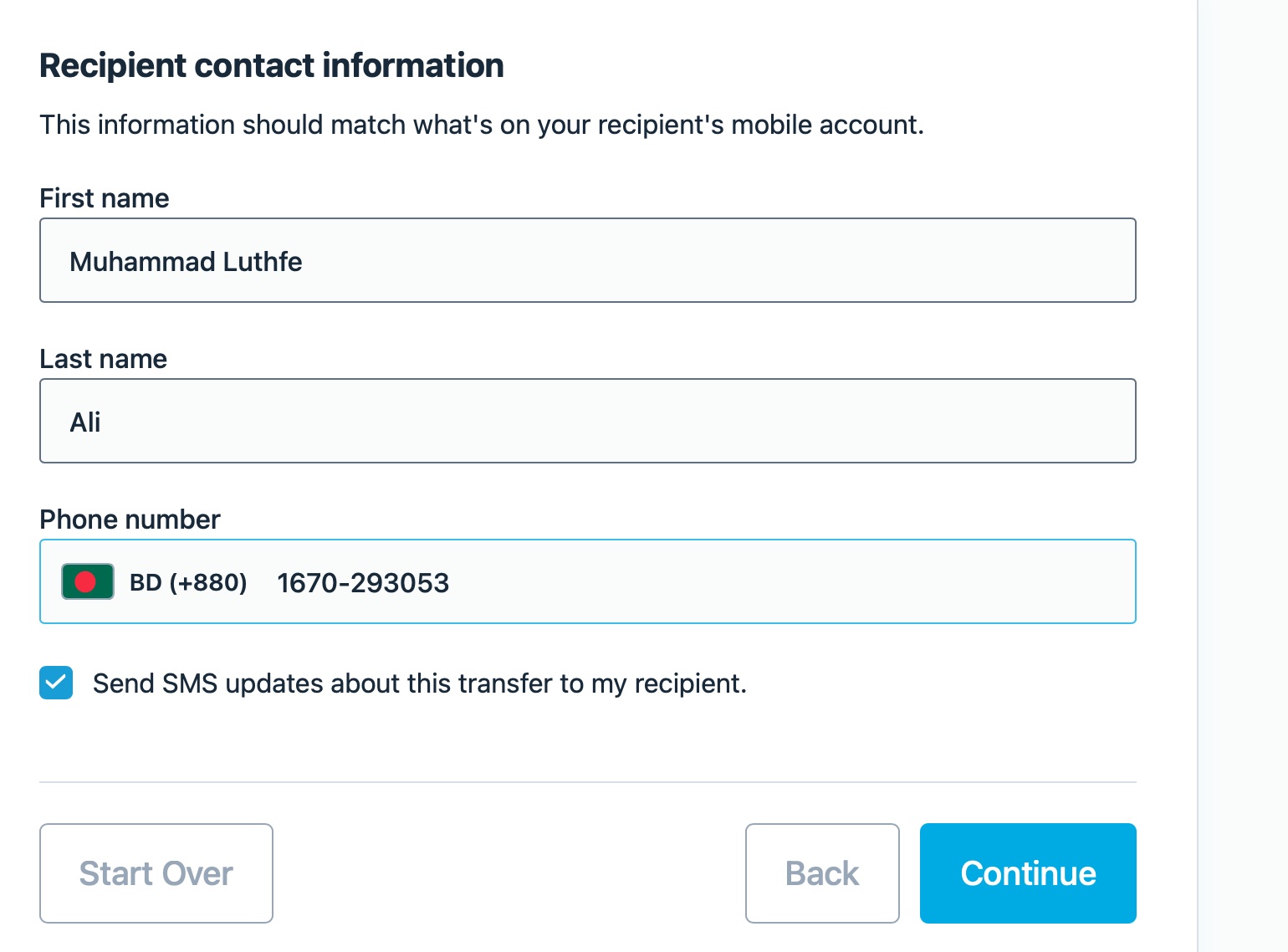
Task: Click the Phone number label
Action: pos(130,520)
